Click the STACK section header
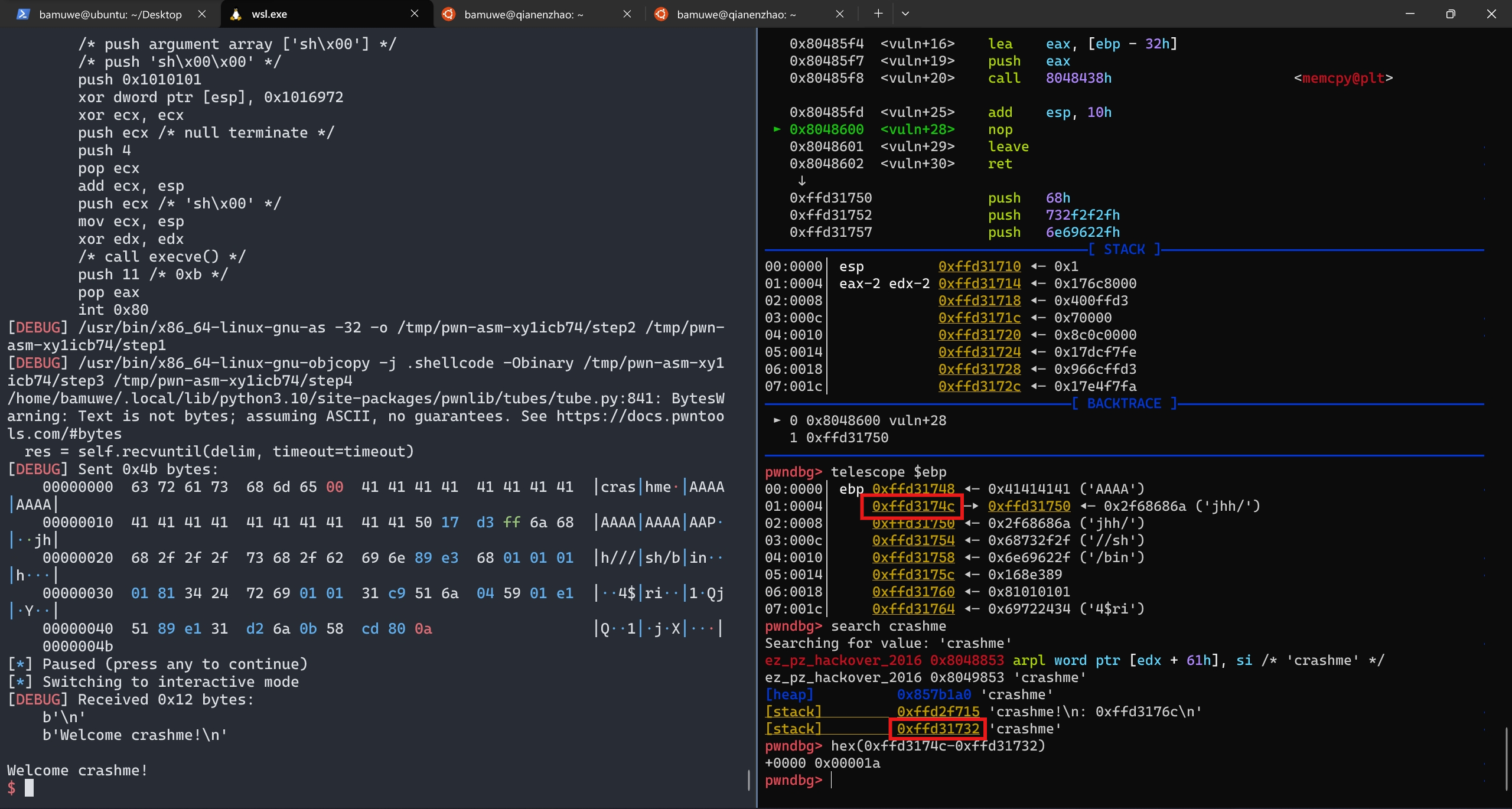This screenshot has width=1512, height=809. 1125,249
